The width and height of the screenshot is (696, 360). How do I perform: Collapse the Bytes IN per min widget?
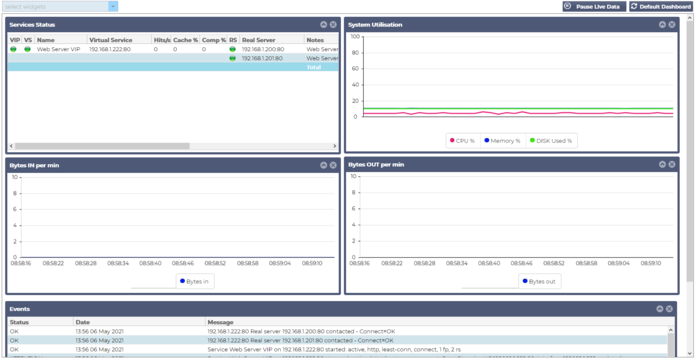pos(324,165)
